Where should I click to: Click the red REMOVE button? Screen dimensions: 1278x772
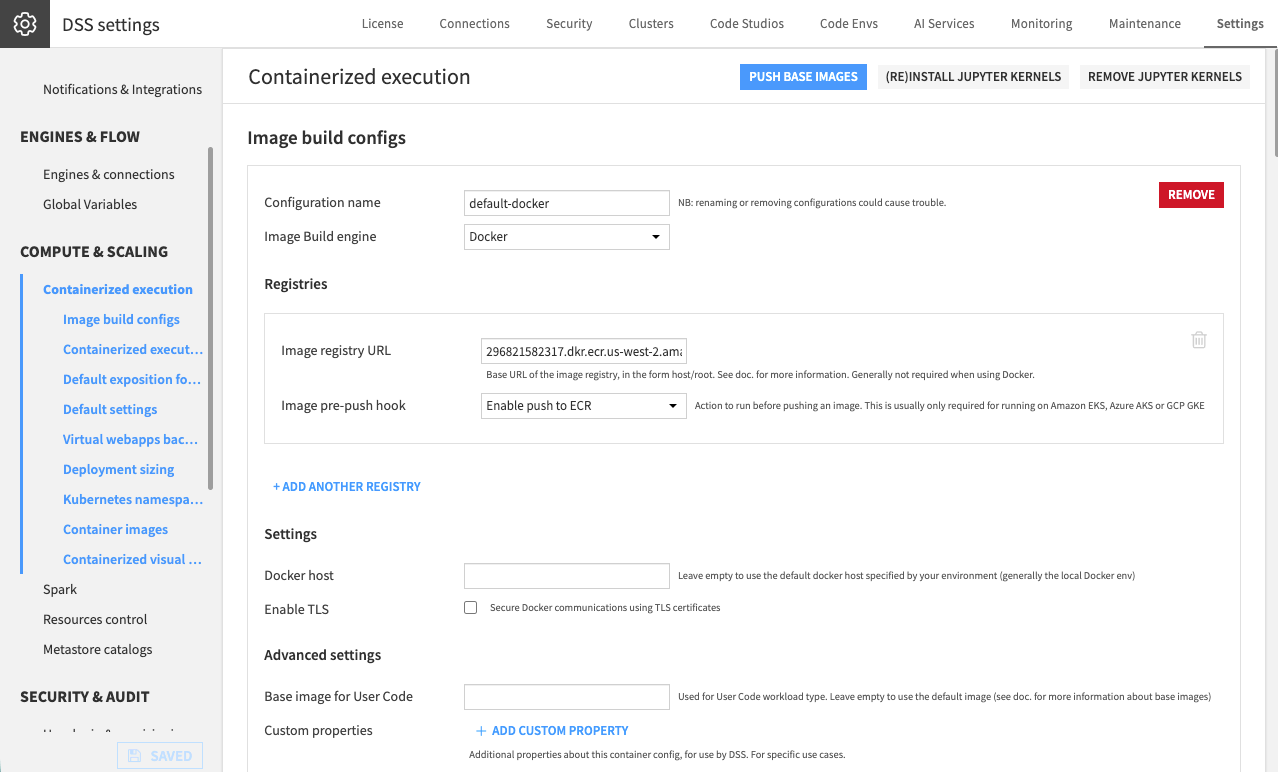[x=1191, y=195]
